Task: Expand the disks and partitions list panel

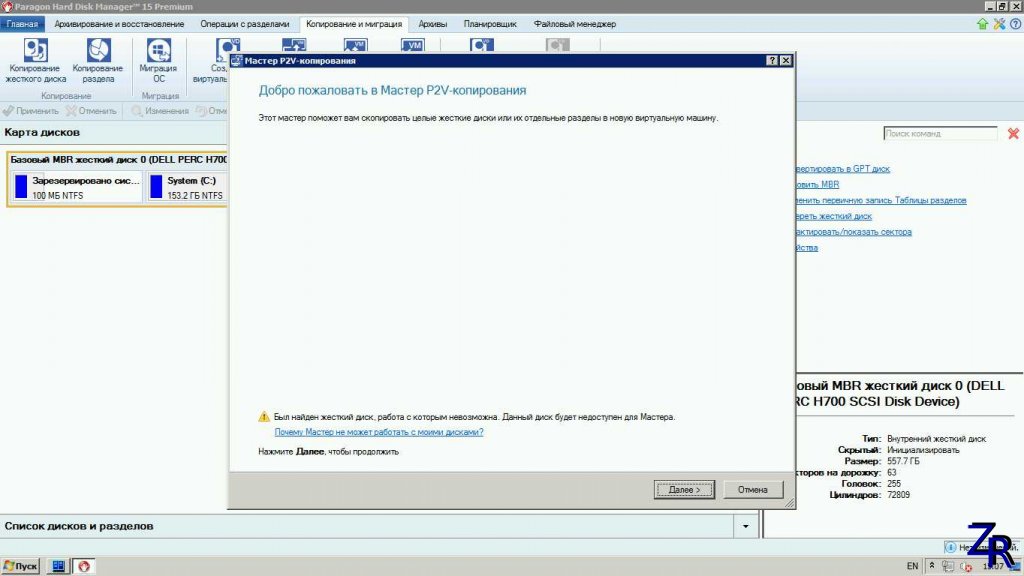Action: click(x=745, y=525)
